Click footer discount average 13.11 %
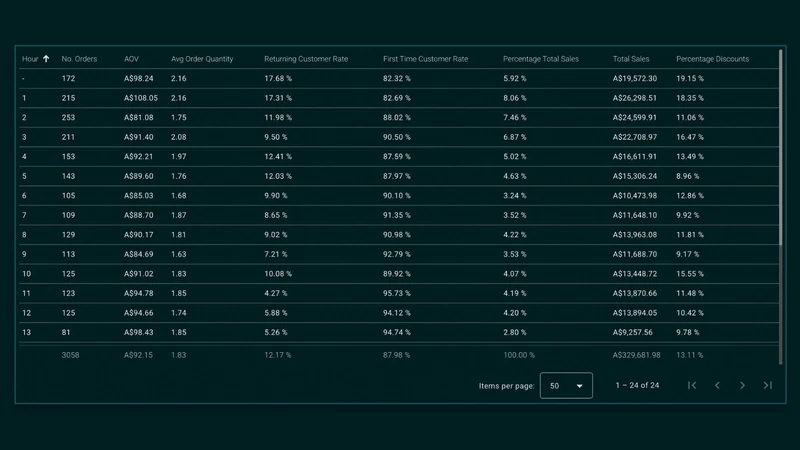Image resolution: width=800 pixels, height=450 pixels. click(x=690, y=355)
